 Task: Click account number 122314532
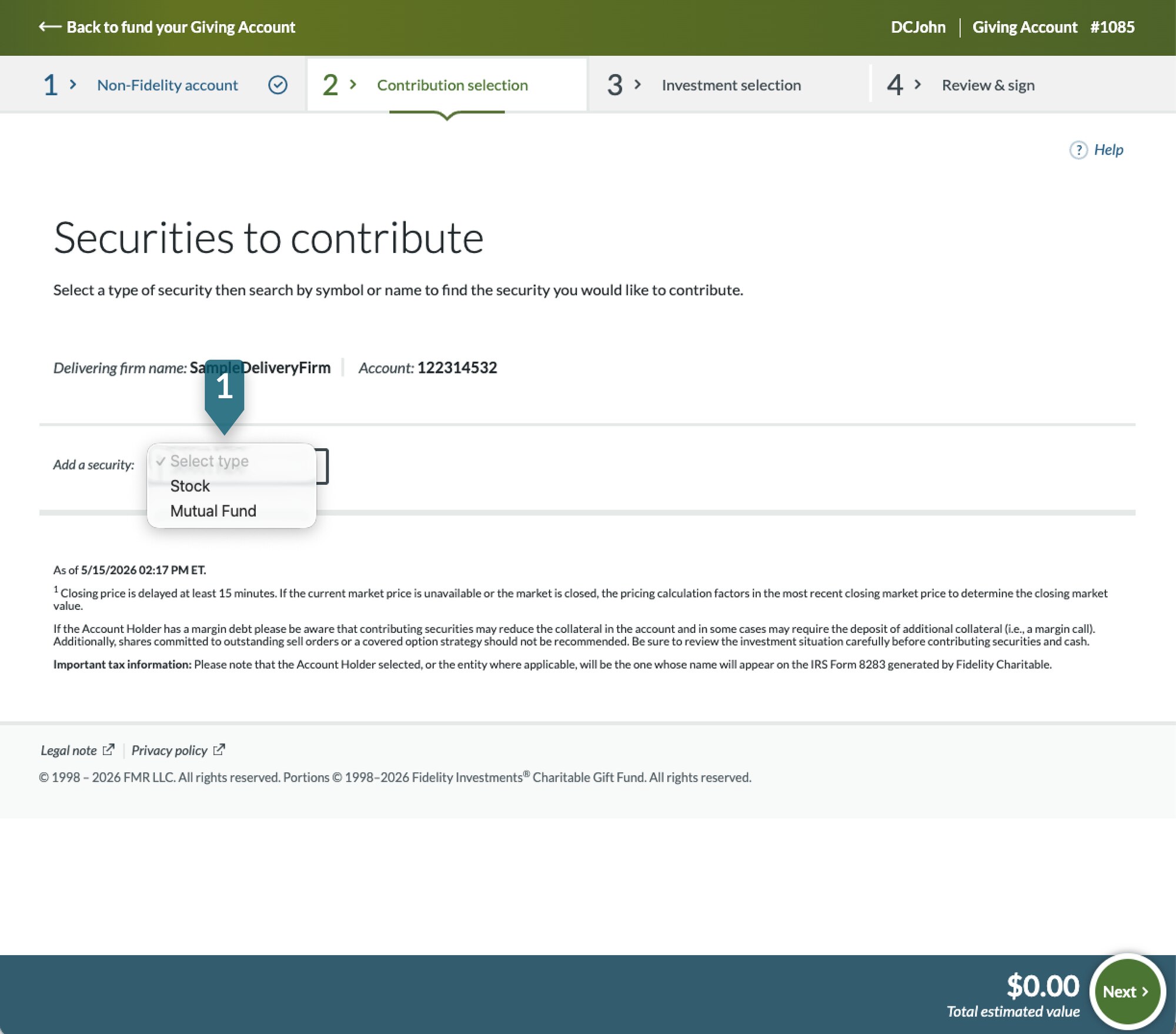click(457, 368)
